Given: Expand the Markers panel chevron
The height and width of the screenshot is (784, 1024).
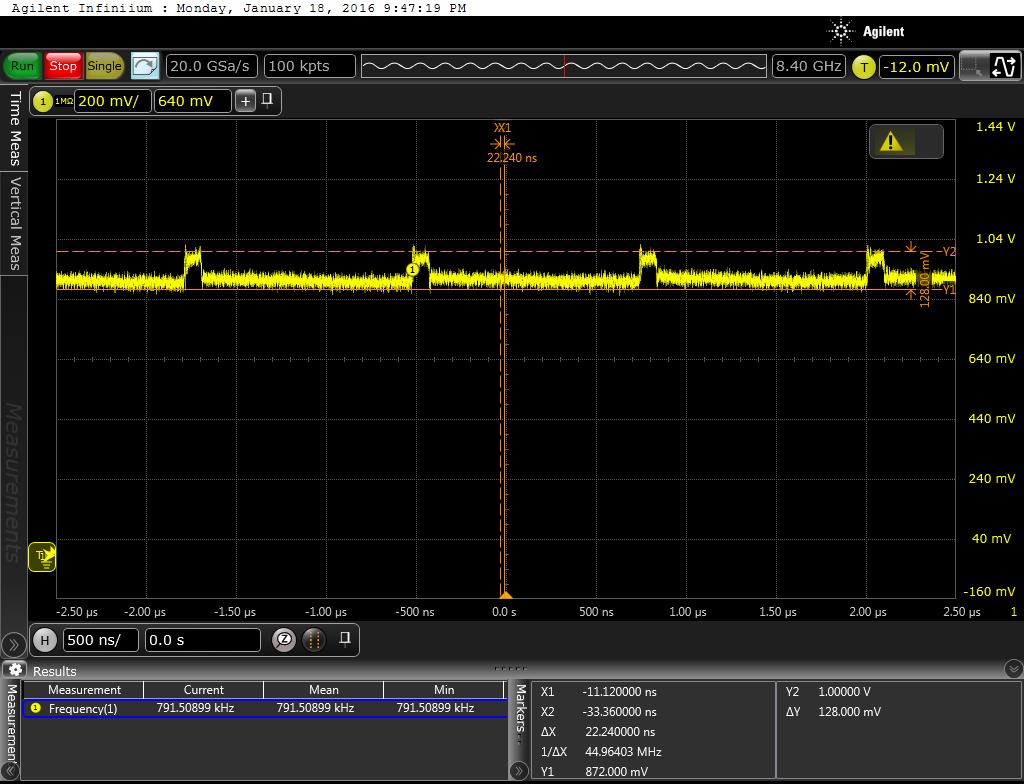Looking at the screenshot, I should point(519,770).
